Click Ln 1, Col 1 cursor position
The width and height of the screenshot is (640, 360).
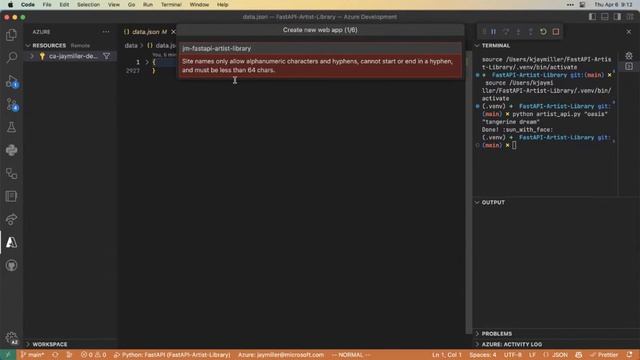coord(447,355)
